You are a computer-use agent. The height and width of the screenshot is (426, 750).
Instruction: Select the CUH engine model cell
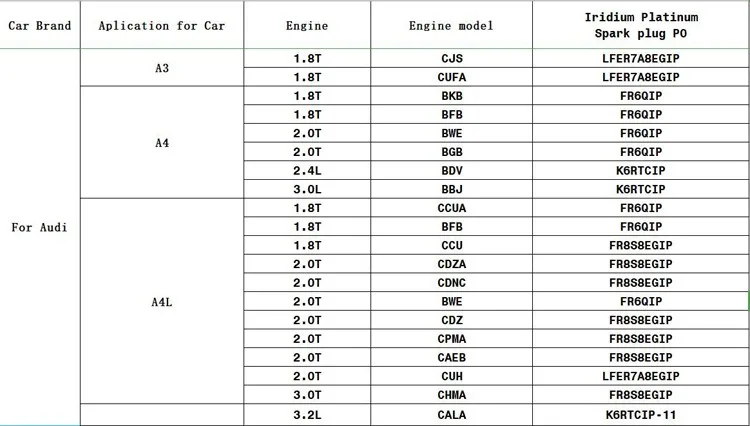[451, 376]
